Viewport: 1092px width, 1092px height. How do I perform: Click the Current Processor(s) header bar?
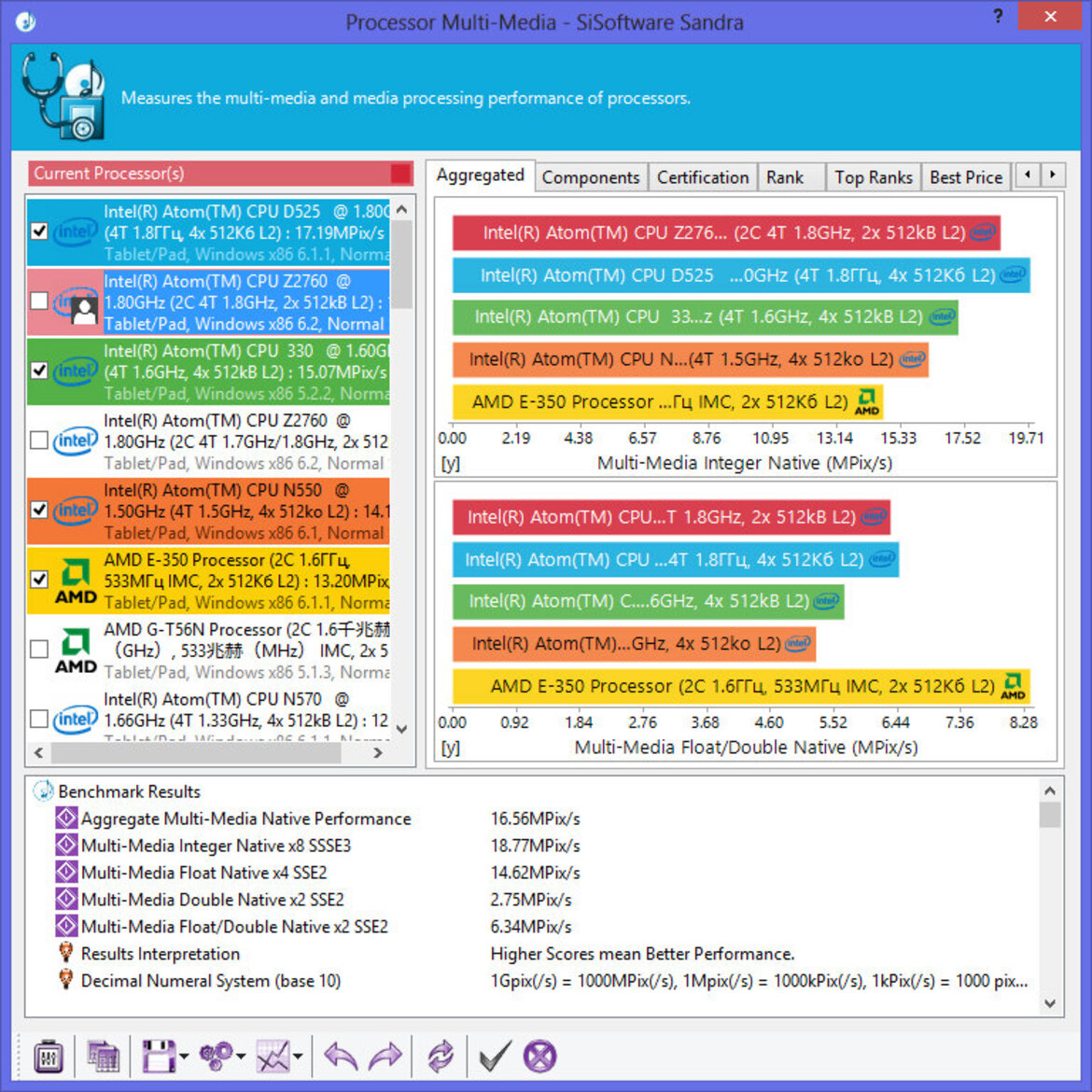(x=221, y=174)
